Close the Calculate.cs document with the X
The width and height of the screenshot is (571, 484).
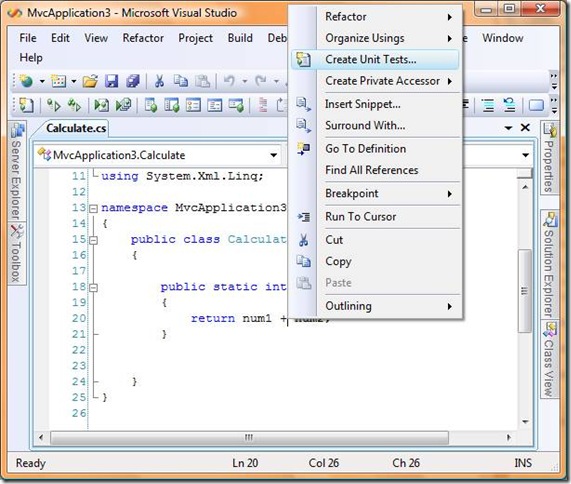pos(525,127)
